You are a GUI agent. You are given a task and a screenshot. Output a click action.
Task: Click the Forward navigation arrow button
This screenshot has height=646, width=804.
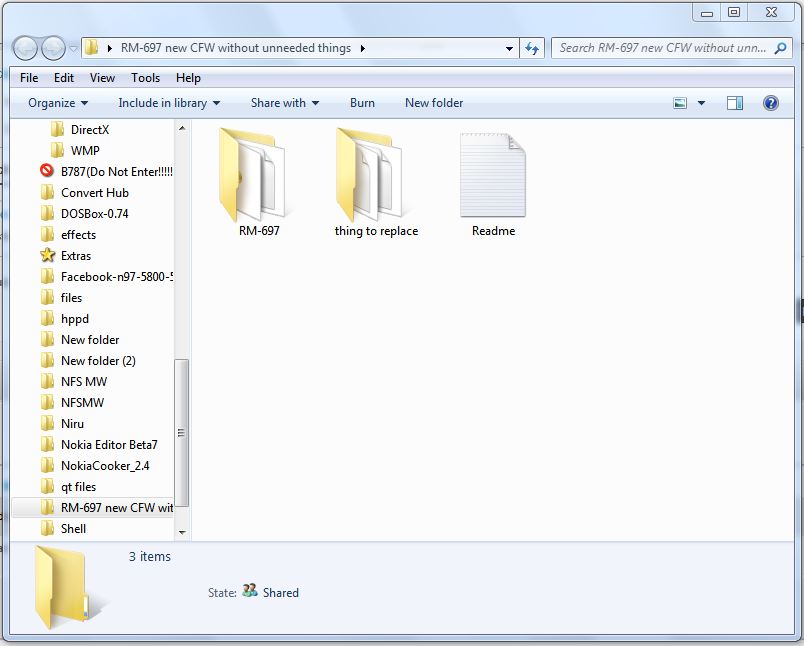tap(53, 49)
